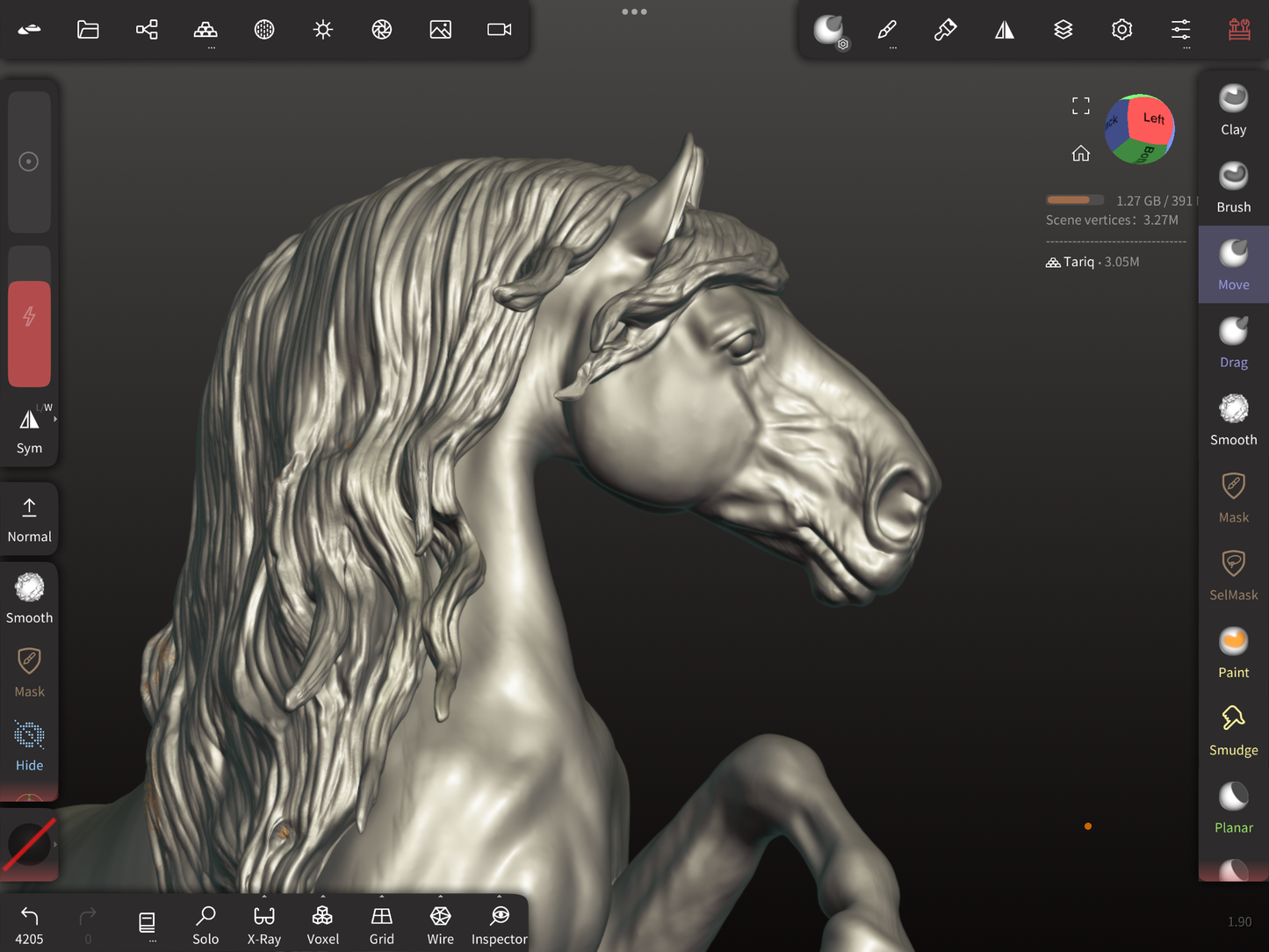Toggle Wire wireframe display
1269x952 pixels.
pos(440,926)
